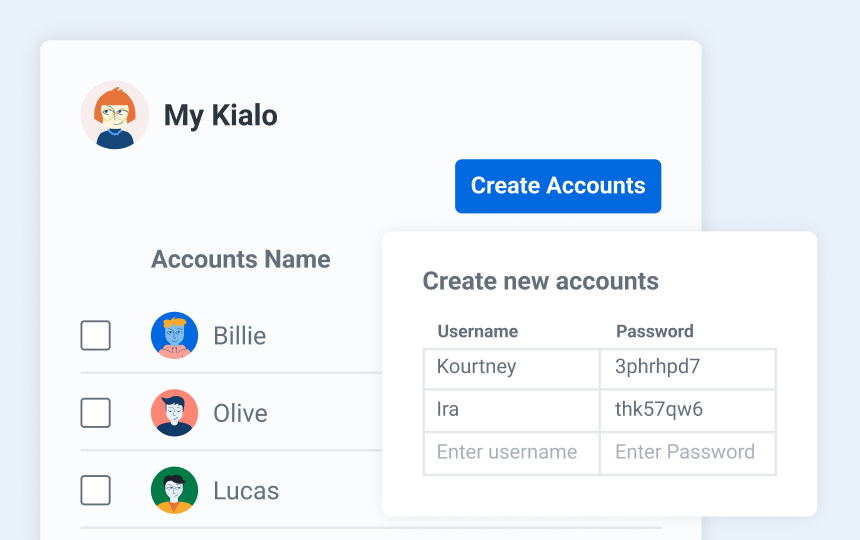Click the My Kialo heading
860x540 pixels.
click(220, 116)
